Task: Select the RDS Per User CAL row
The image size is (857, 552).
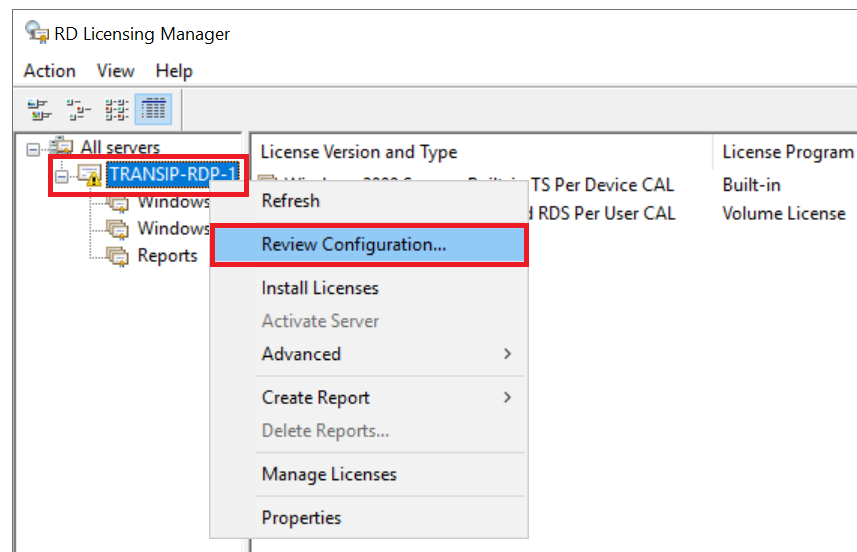Action: (x=602, y=213)
